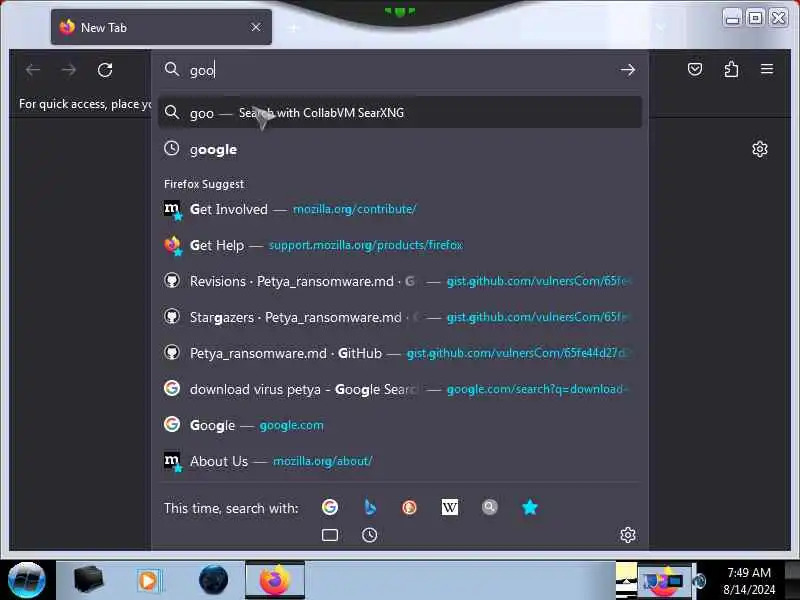This screenshot has height=600, width=800.
Task: Click the taskbar clock 7:49 AM
Action: tap(749, 572)
